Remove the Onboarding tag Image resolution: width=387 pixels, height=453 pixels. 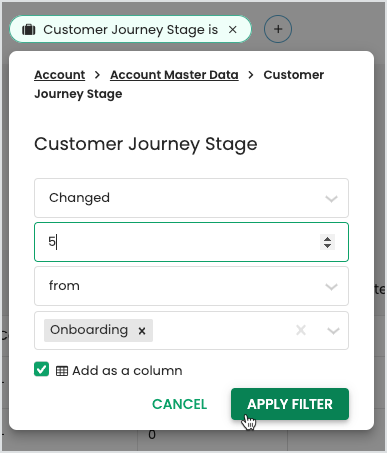tap(142, 331)
